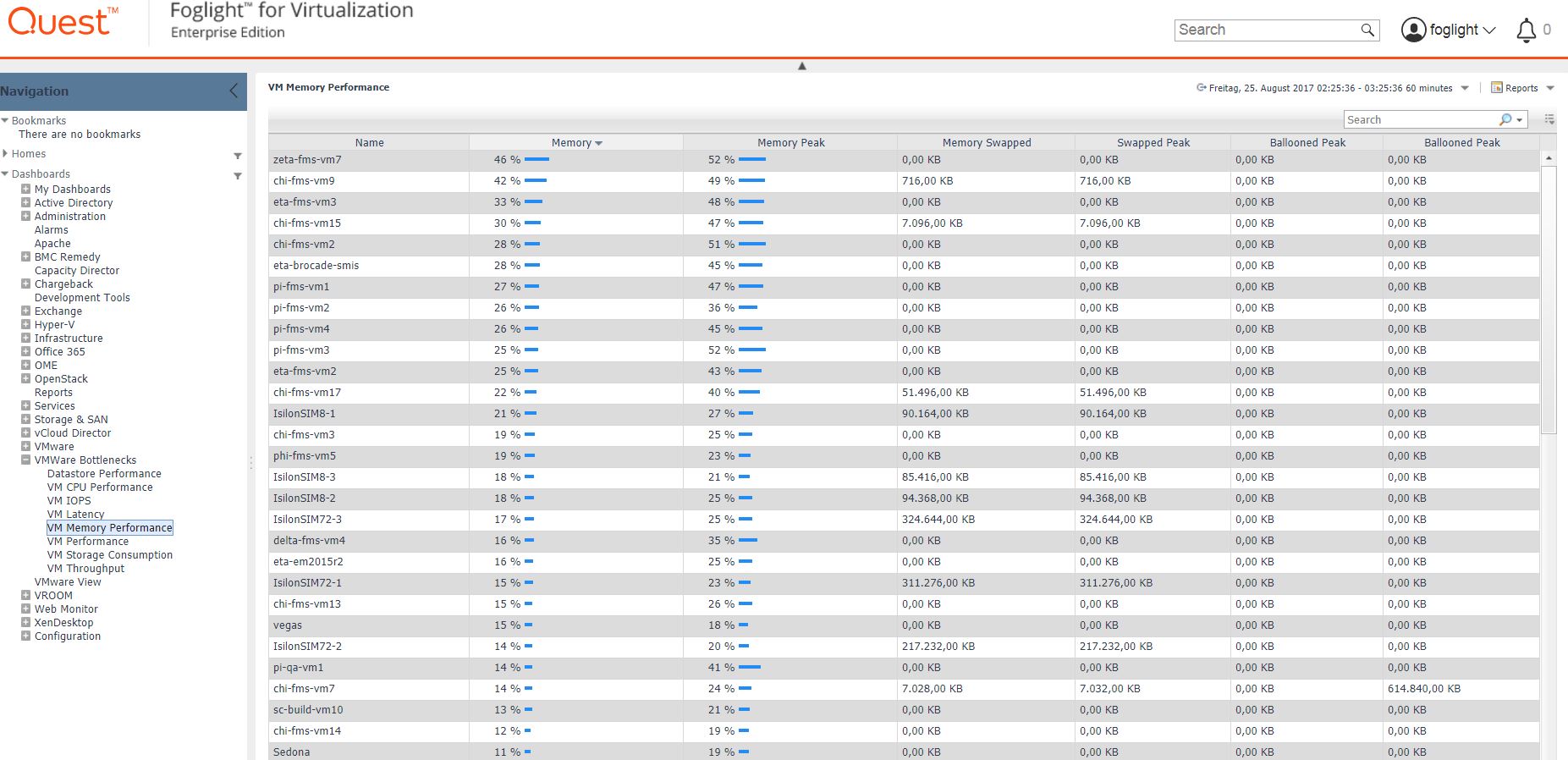Open VM IOPS view
This screenshot has height=760, width=1568.
point(69,500)
